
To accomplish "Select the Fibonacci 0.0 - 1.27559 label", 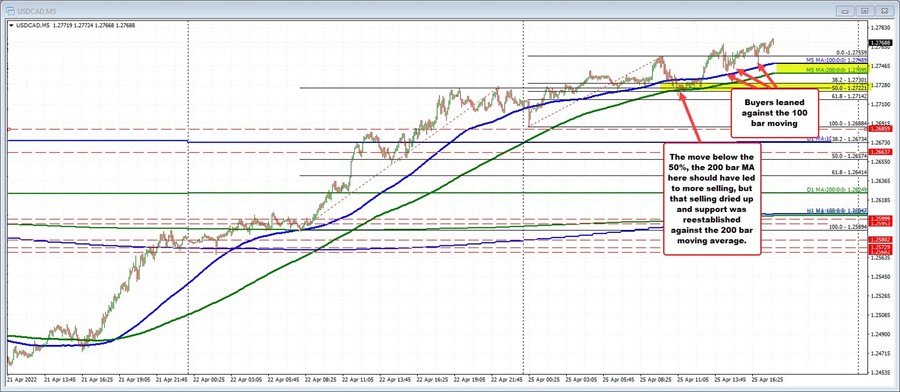I will point(852,52).
